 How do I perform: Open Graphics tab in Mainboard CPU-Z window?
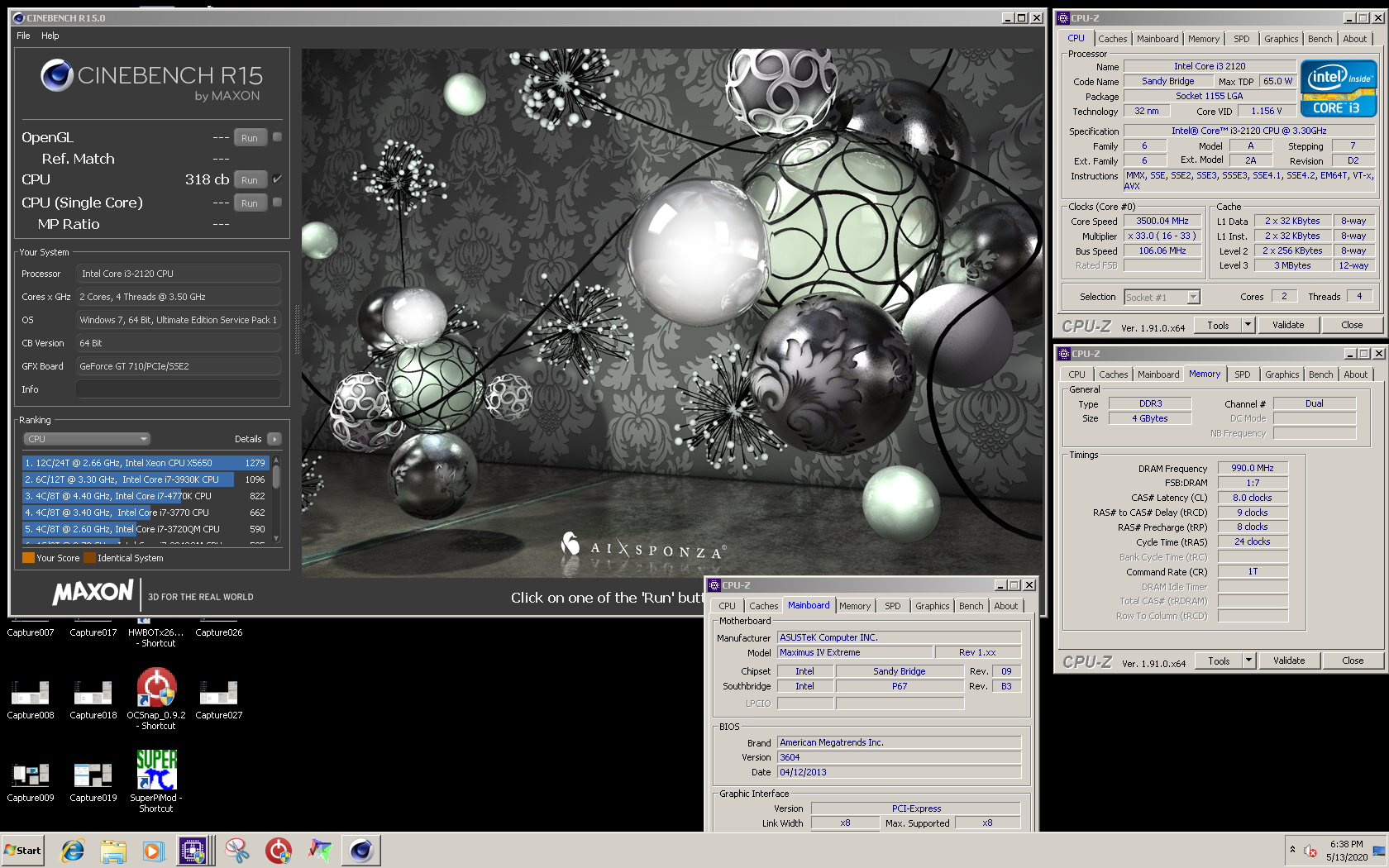pos(932,606)
